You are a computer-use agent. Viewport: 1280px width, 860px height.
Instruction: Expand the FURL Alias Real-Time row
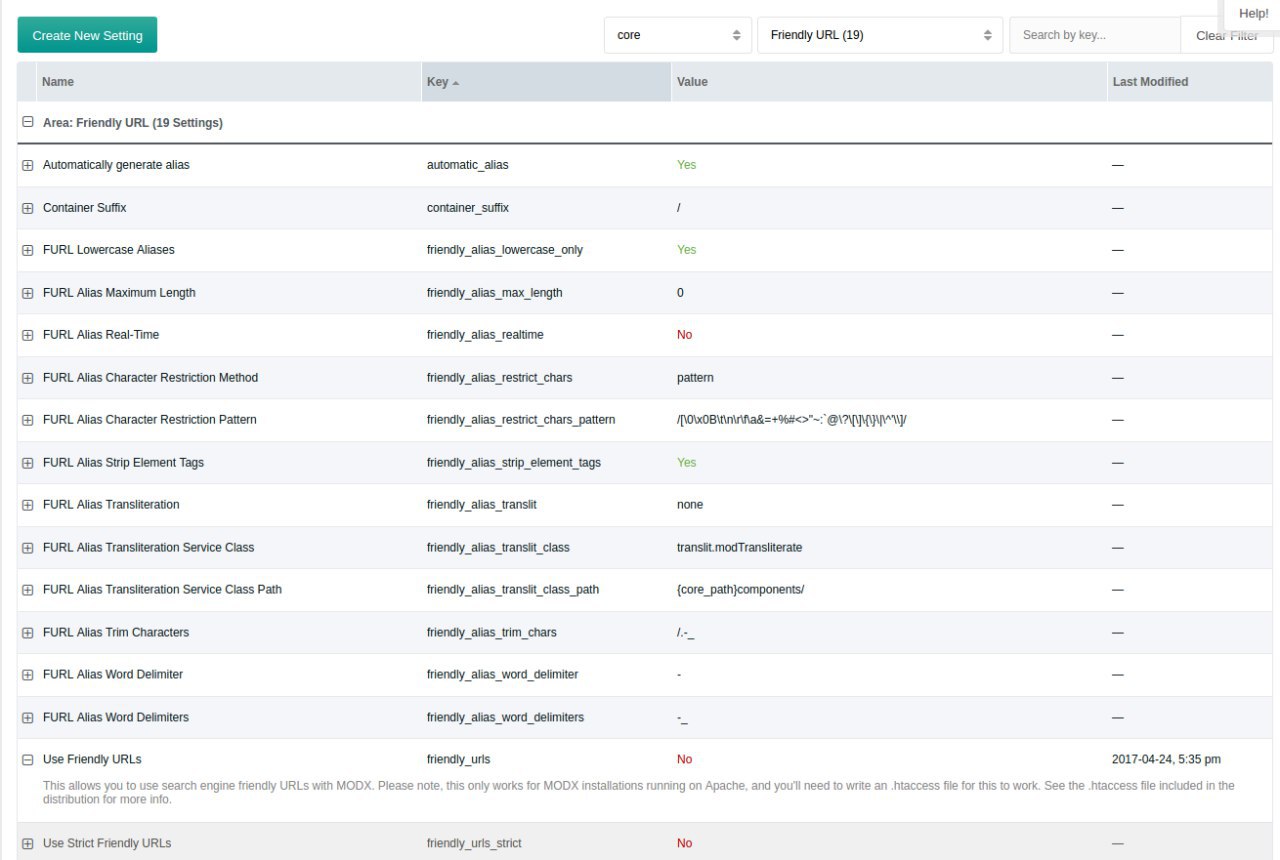pyautogui.click(x=28, y=335)
